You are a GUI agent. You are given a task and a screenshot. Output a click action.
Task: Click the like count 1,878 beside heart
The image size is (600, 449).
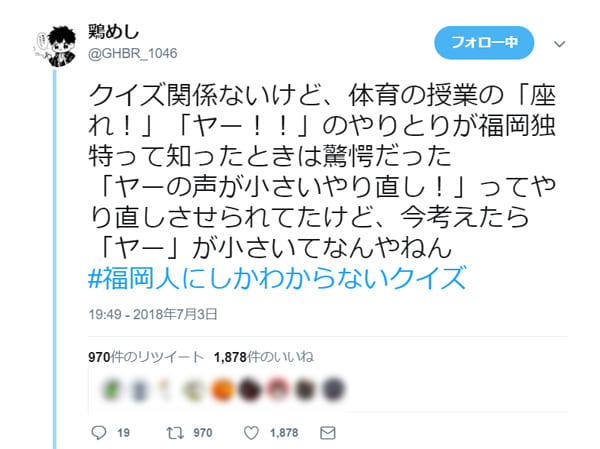tap(284, 433)
